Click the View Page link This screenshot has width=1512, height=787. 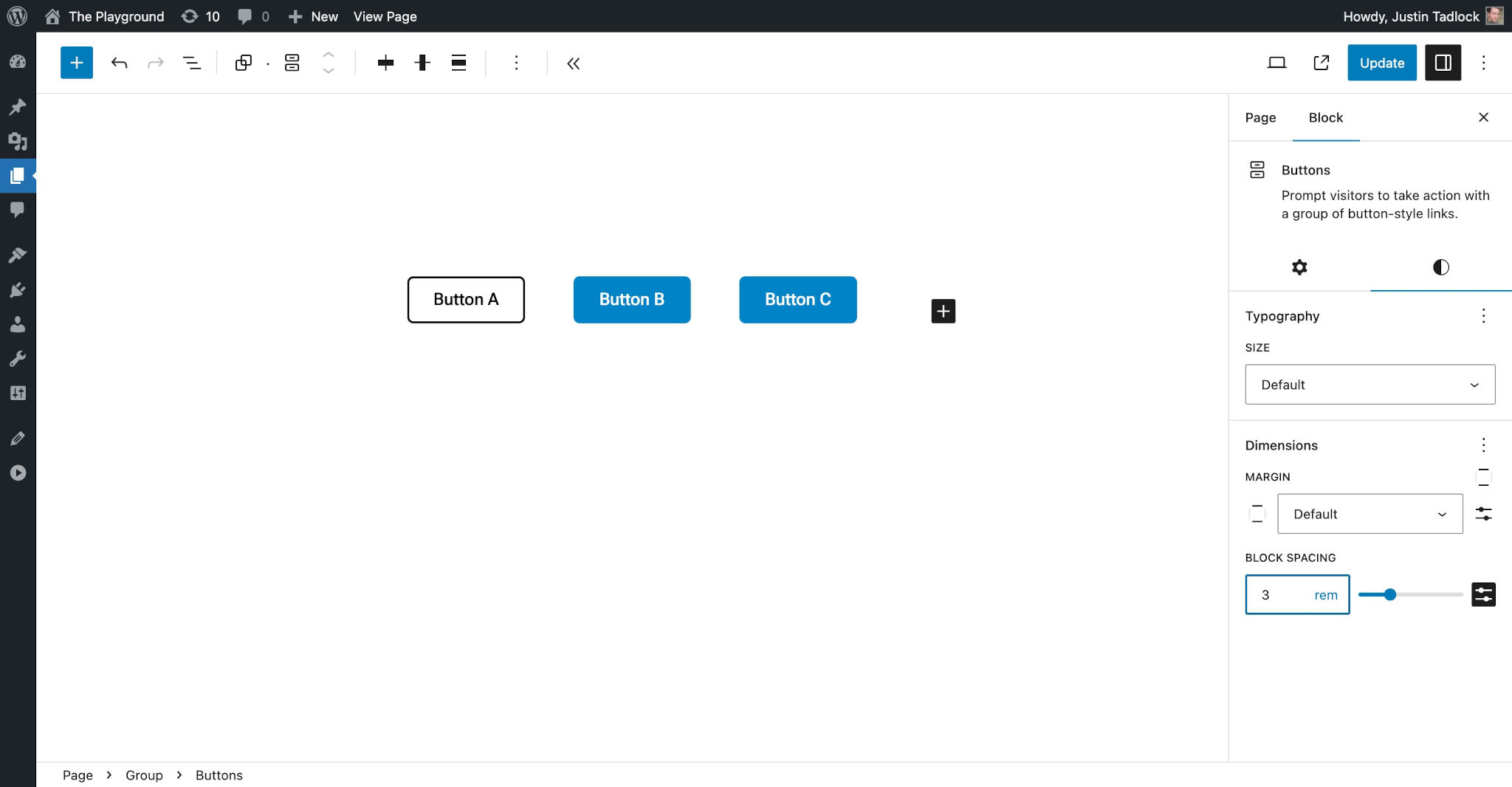click(385, 16)
